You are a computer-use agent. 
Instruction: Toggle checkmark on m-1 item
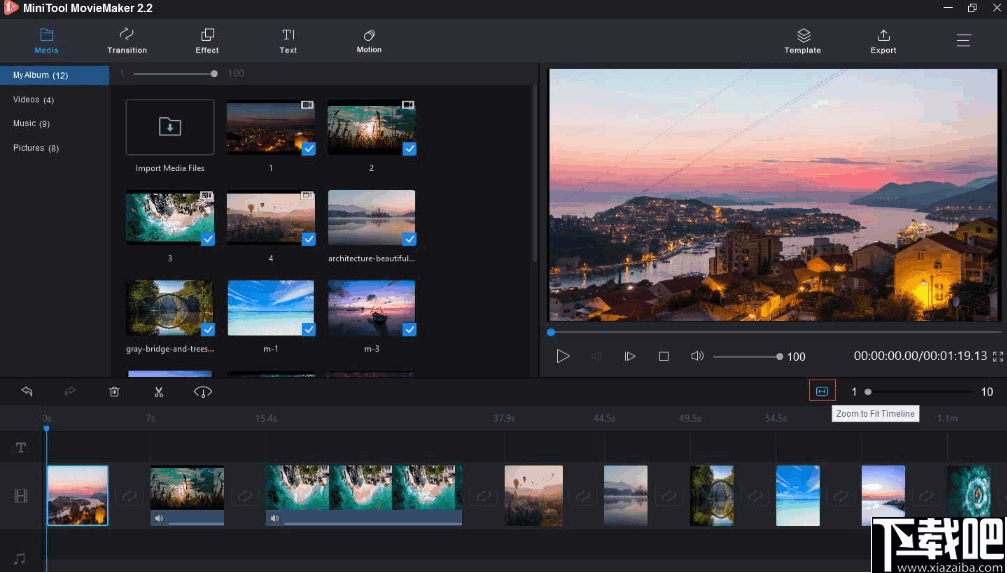point(309,330)
